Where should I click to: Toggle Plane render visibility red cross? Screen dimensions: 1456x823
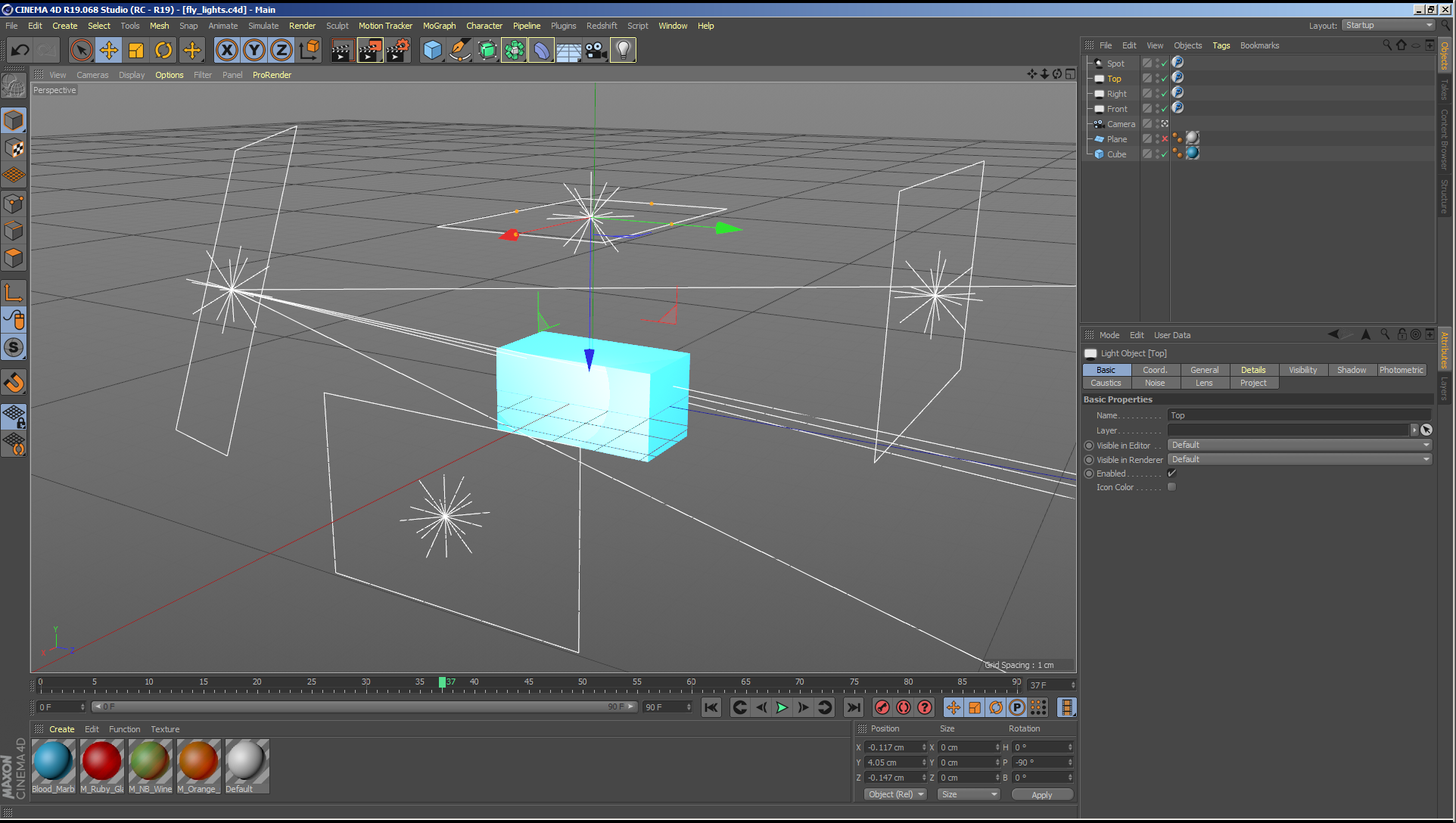click(1165, 139)
